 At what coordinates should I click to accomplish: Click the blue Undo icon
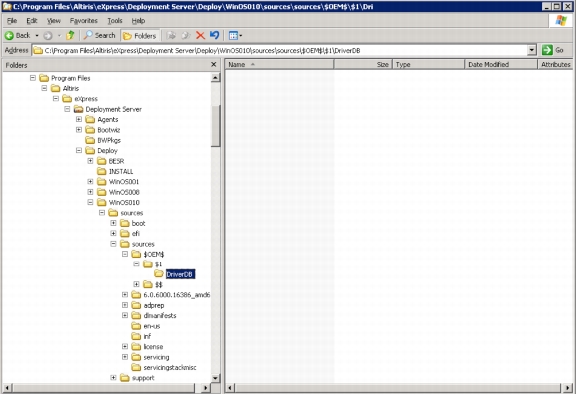point(215,35)
